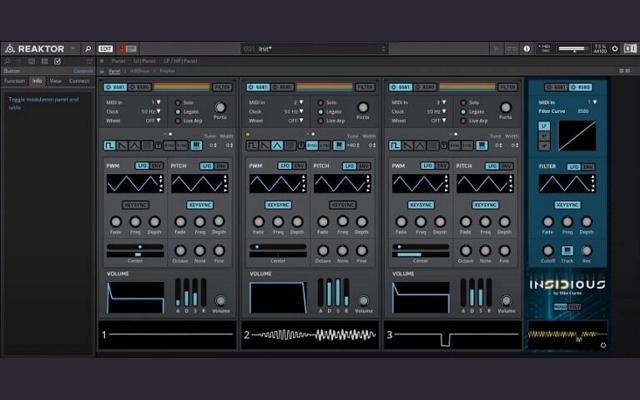Screen dimensions: 640x400
Task: Select the triangle waveform in voice 2
Action: click(277, 145)
